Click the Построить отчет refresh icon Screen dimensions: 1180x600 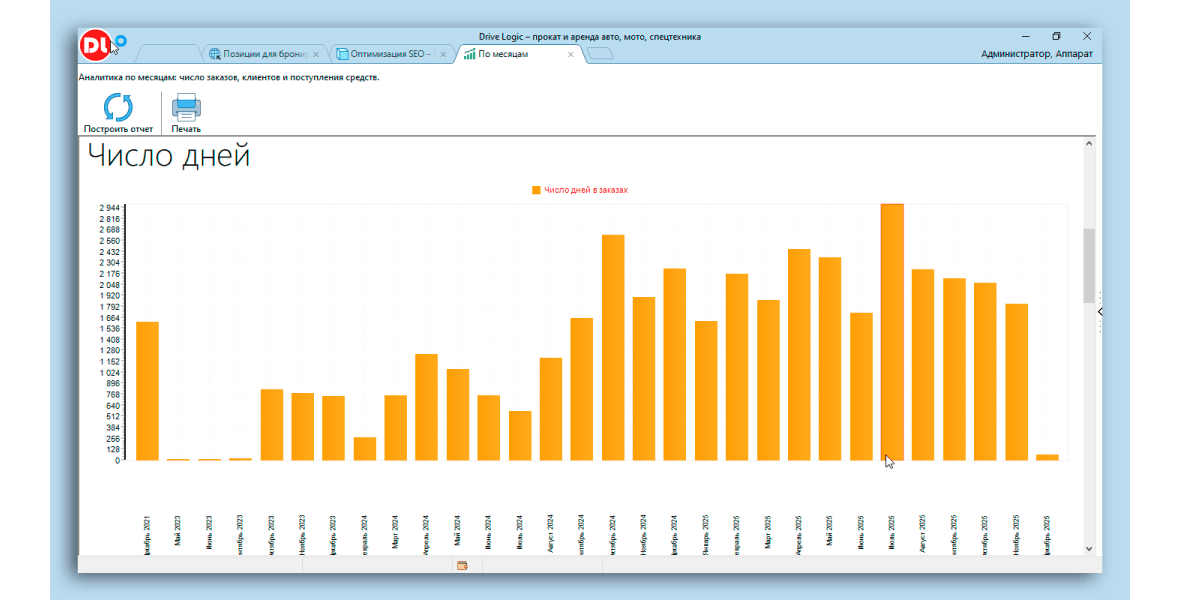[118, 107]
